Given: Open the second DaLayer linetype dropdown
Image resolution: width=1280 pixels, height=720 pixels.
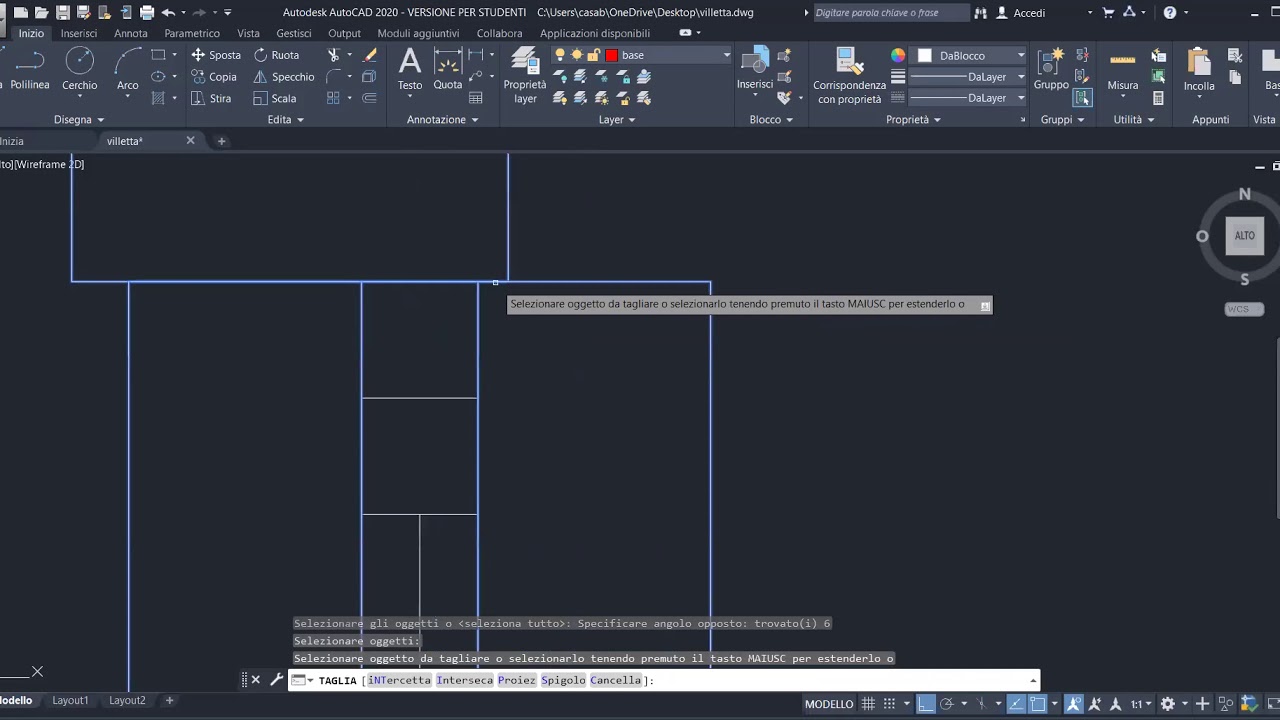Looking at the screenshot, I should pos(1020,98).
